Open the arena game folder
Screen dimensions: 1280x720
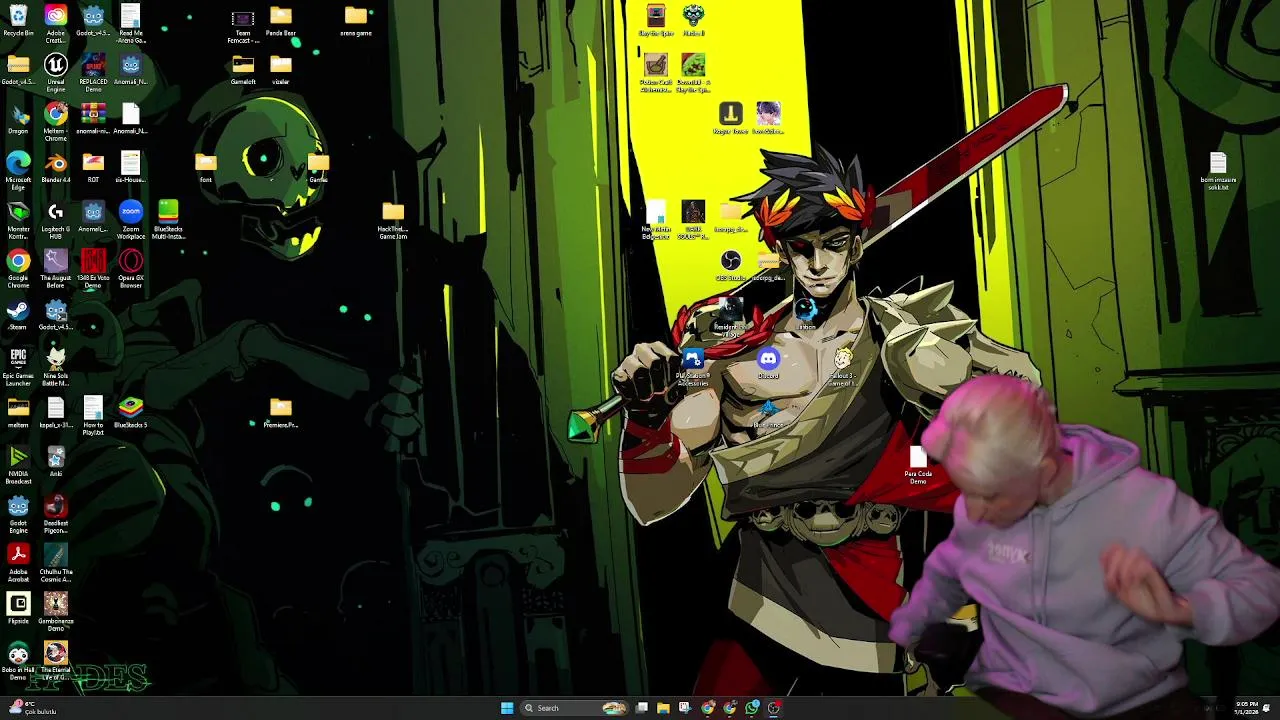coord(356,21)
